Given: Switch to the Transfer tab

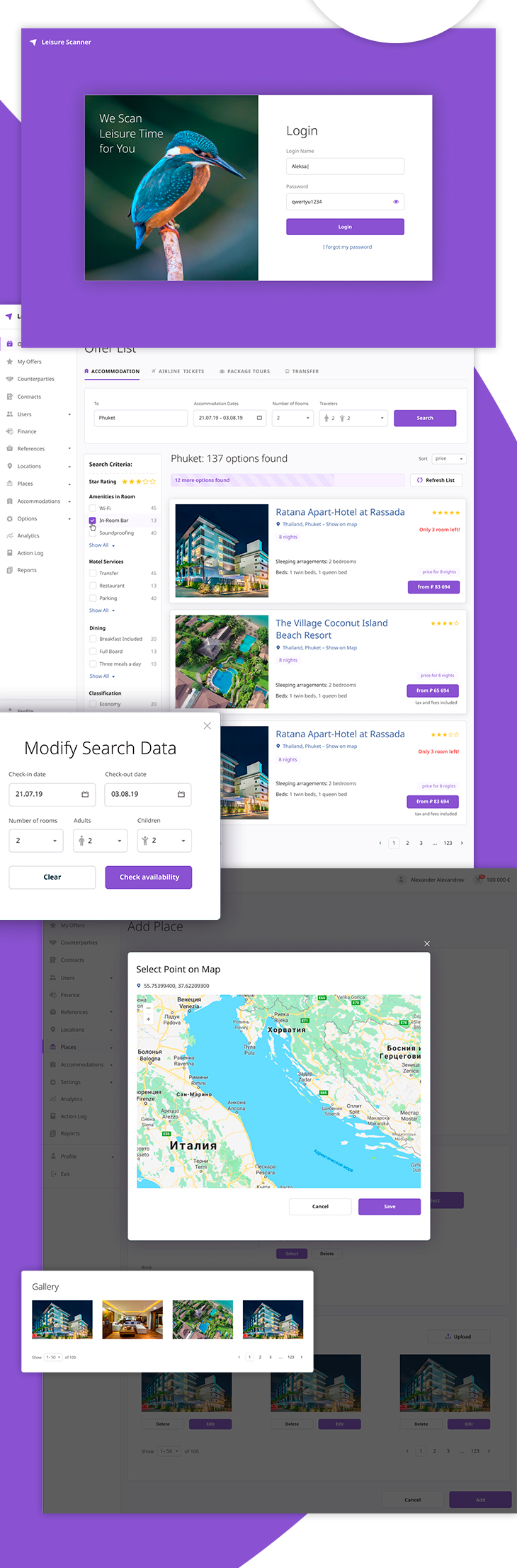Looking at the screenshot, I should 302,371.
